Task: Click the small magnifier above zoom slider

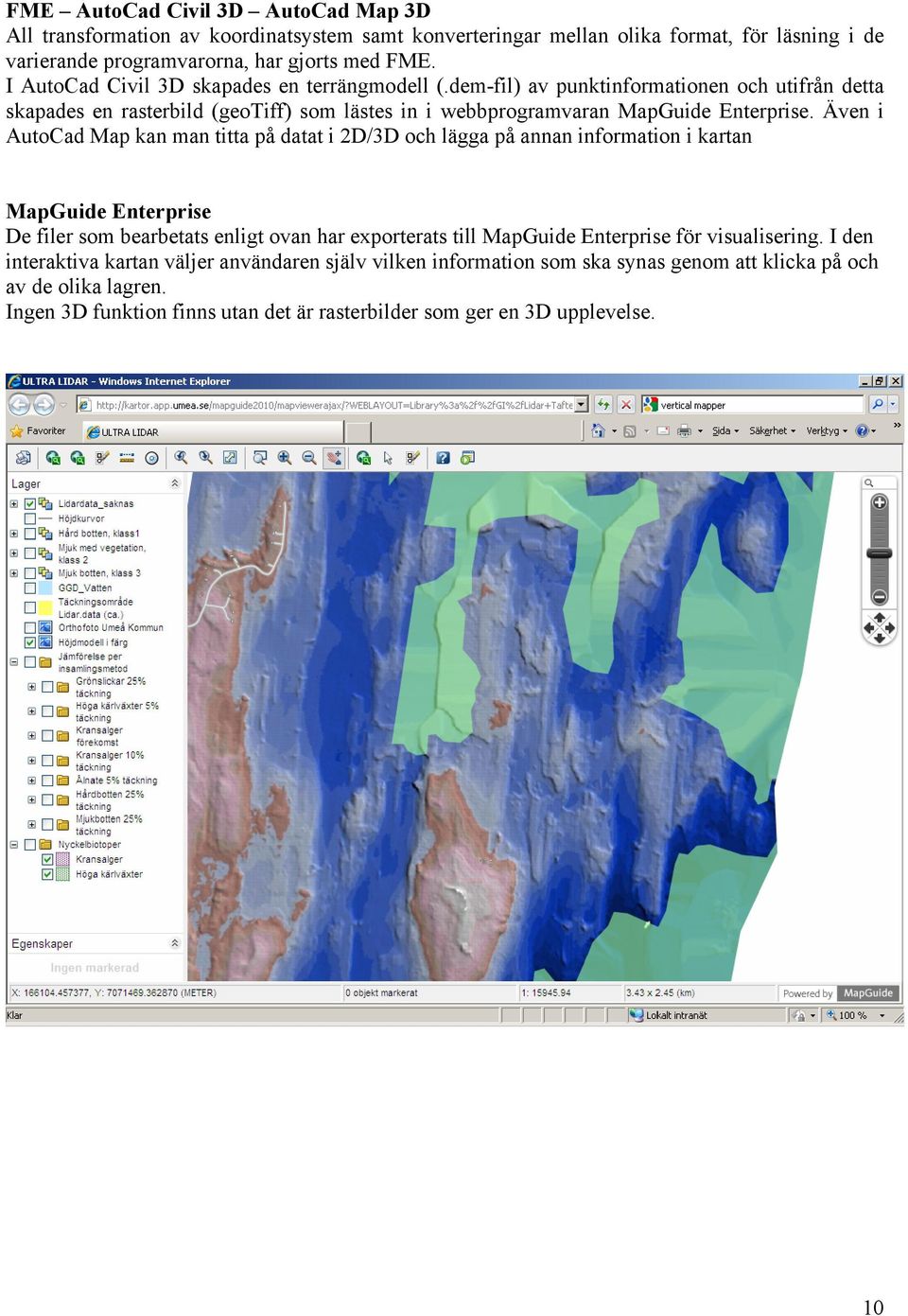Action: pos(869,483)
